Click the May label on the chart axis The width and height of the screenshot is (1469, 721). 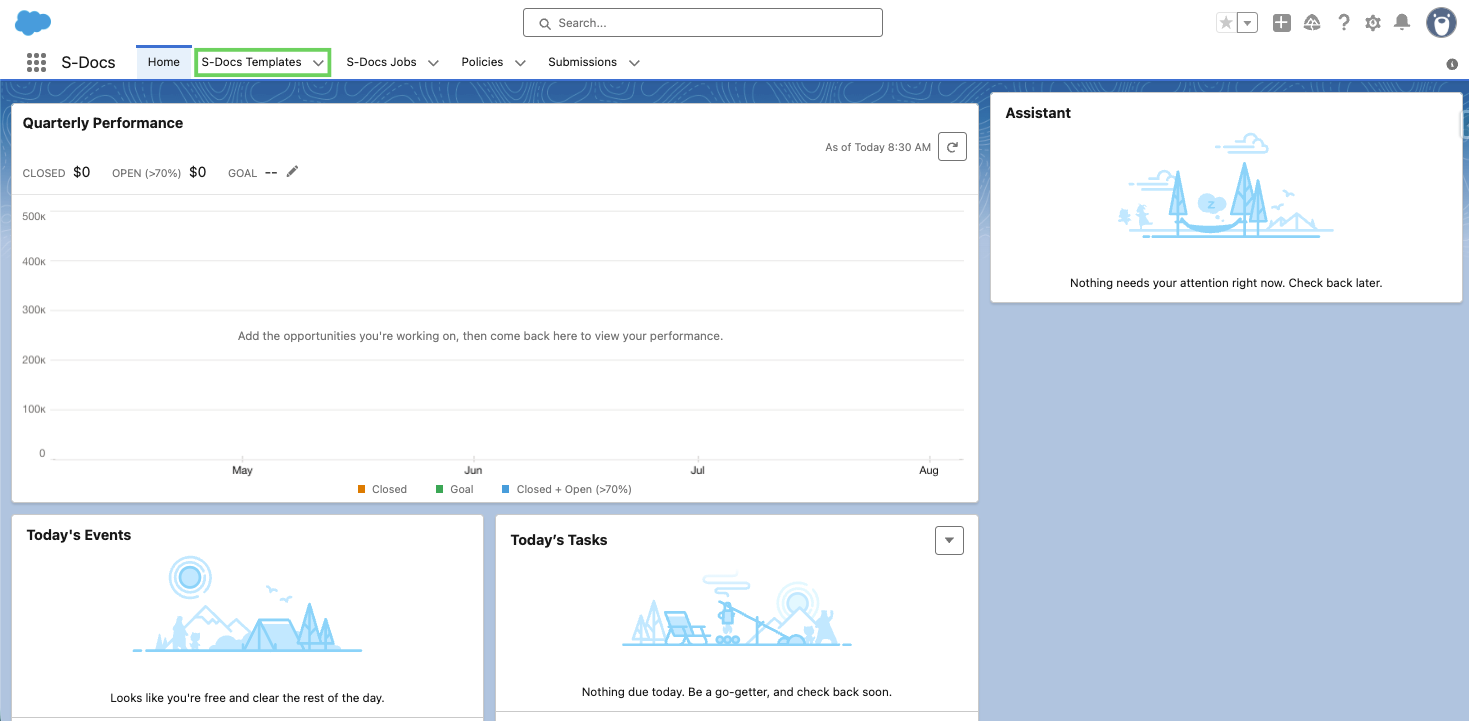point(242,470)
